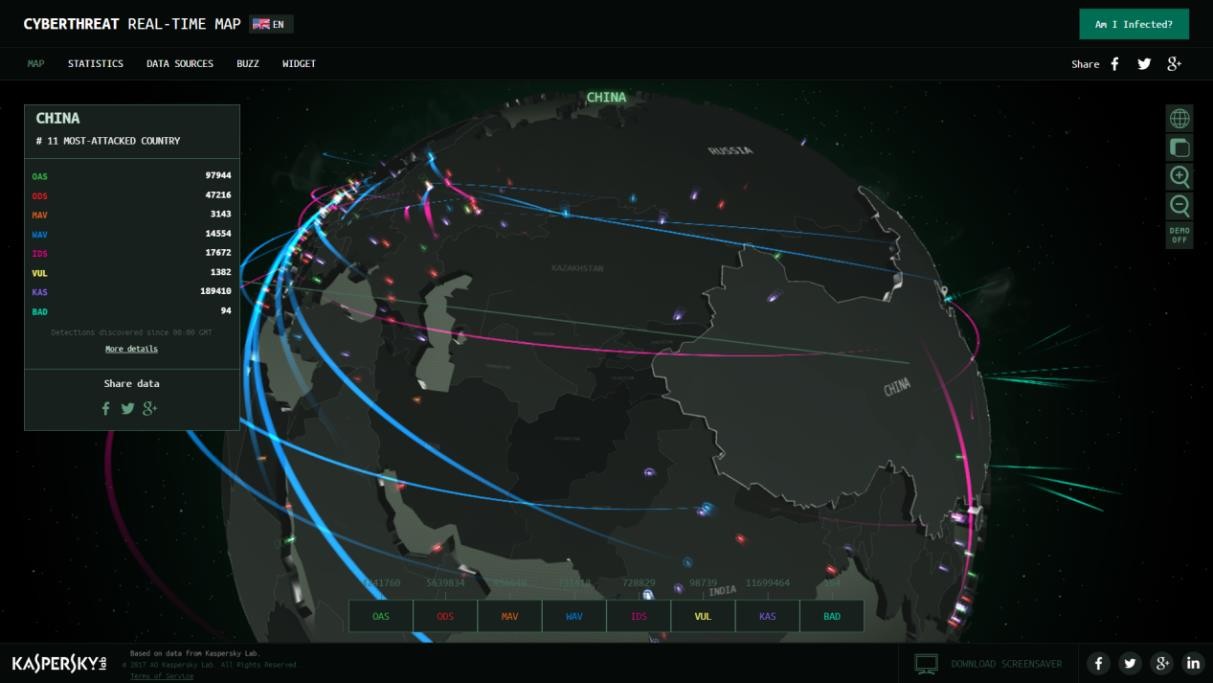Click the IDS value 17672
The width and height of the screenshot is (1213, 683).
(x=218, y=253)
